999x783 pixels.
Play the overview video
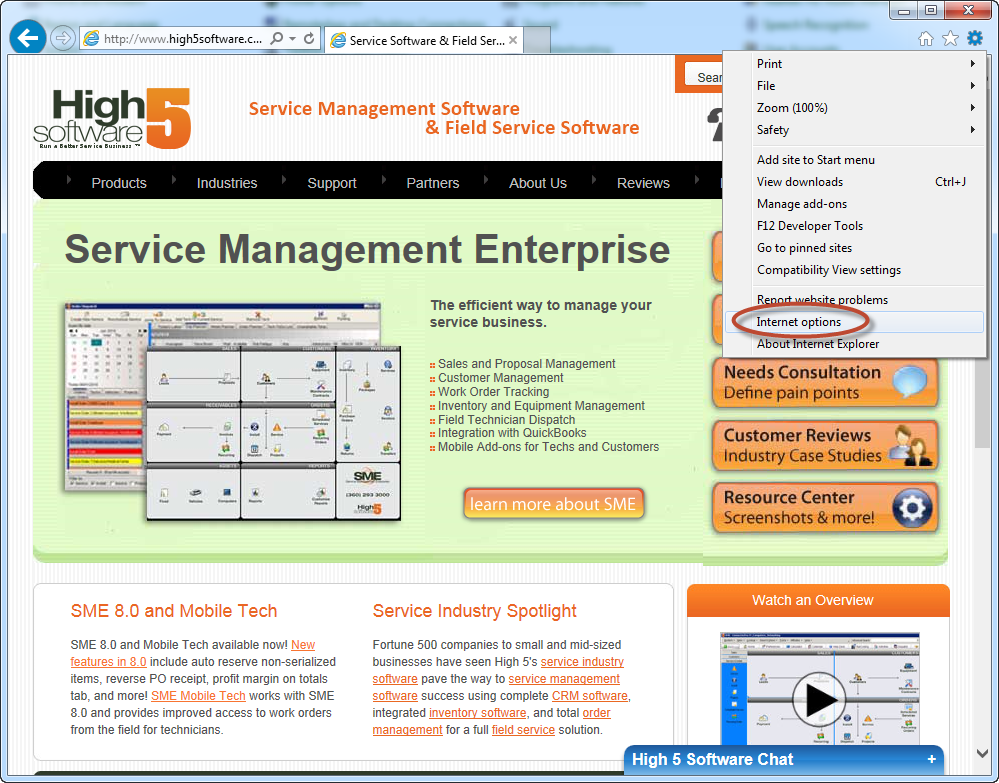819,699
